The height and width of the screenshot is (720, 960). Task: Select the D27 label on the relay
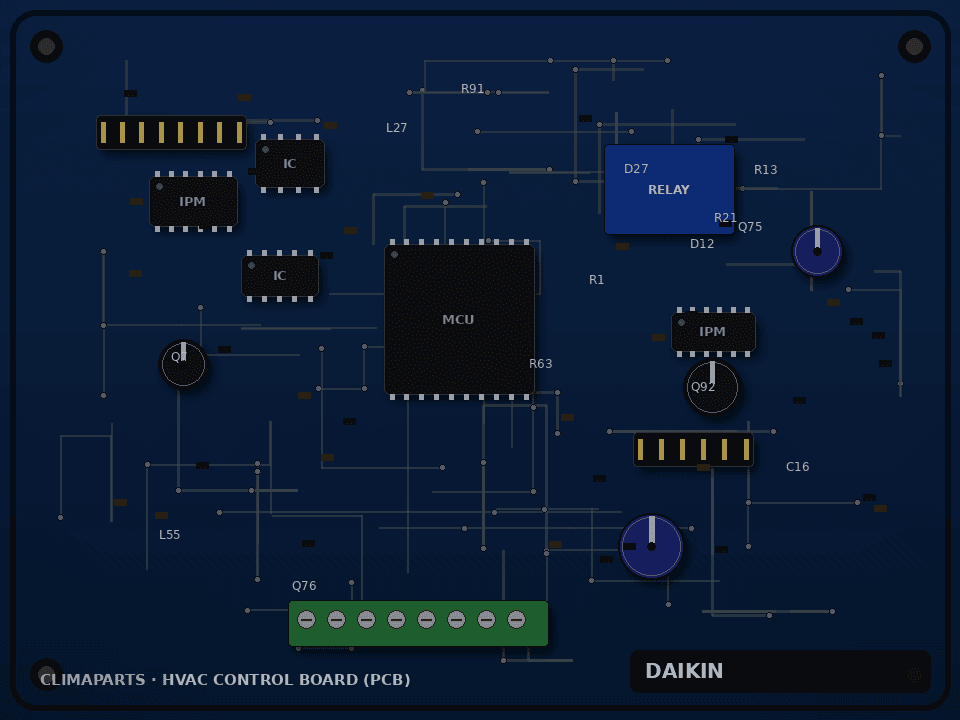[636, 169]
